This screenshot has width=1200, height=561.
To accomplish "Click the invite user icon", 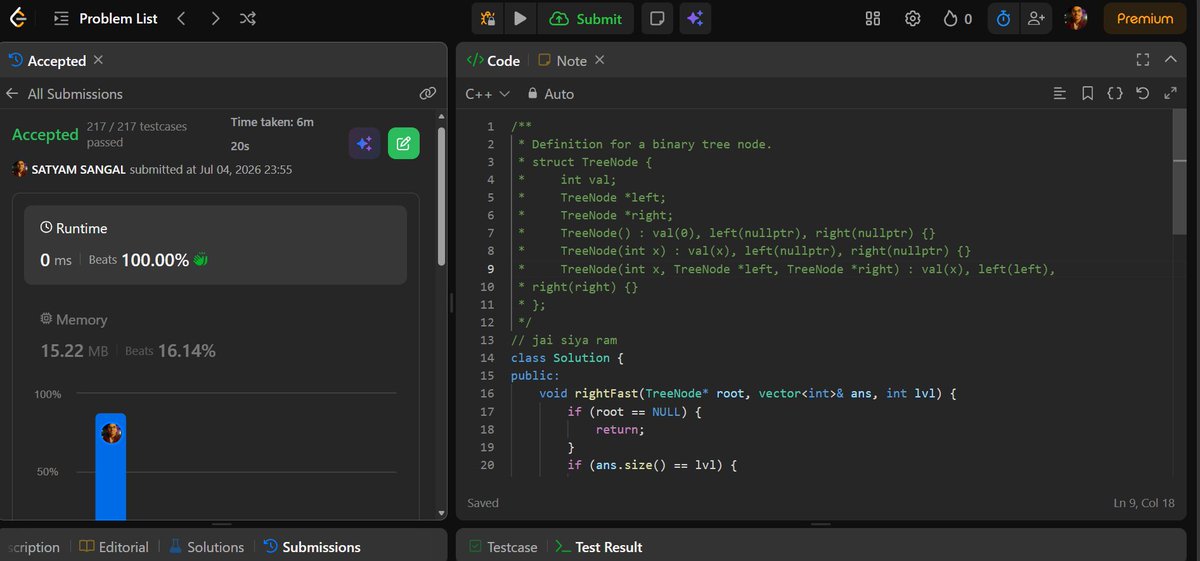I will [x=1035, y=18].
